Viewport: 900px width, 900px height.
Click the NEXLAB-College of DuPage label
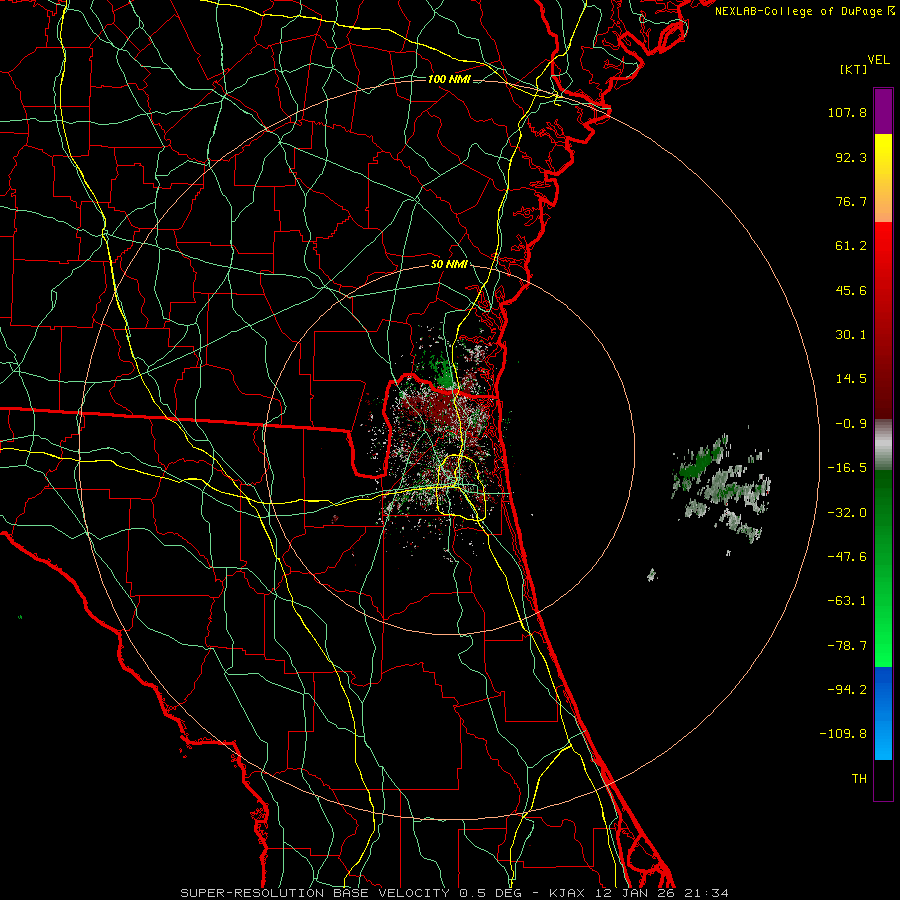[x=799, y=11]
